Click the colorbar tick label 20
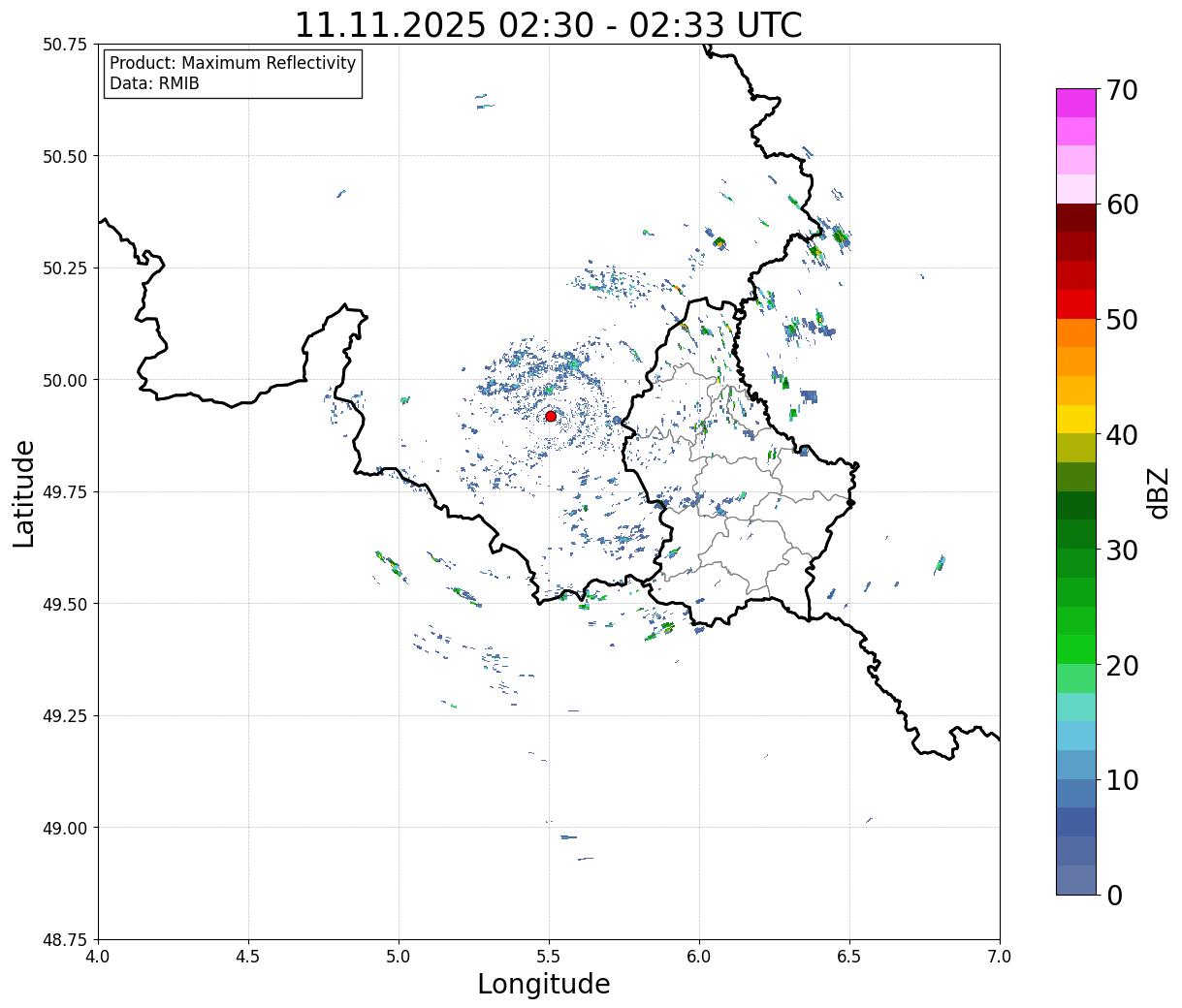The width and height of the screenshot is (1182, 1008). [x=1122, y=665]
